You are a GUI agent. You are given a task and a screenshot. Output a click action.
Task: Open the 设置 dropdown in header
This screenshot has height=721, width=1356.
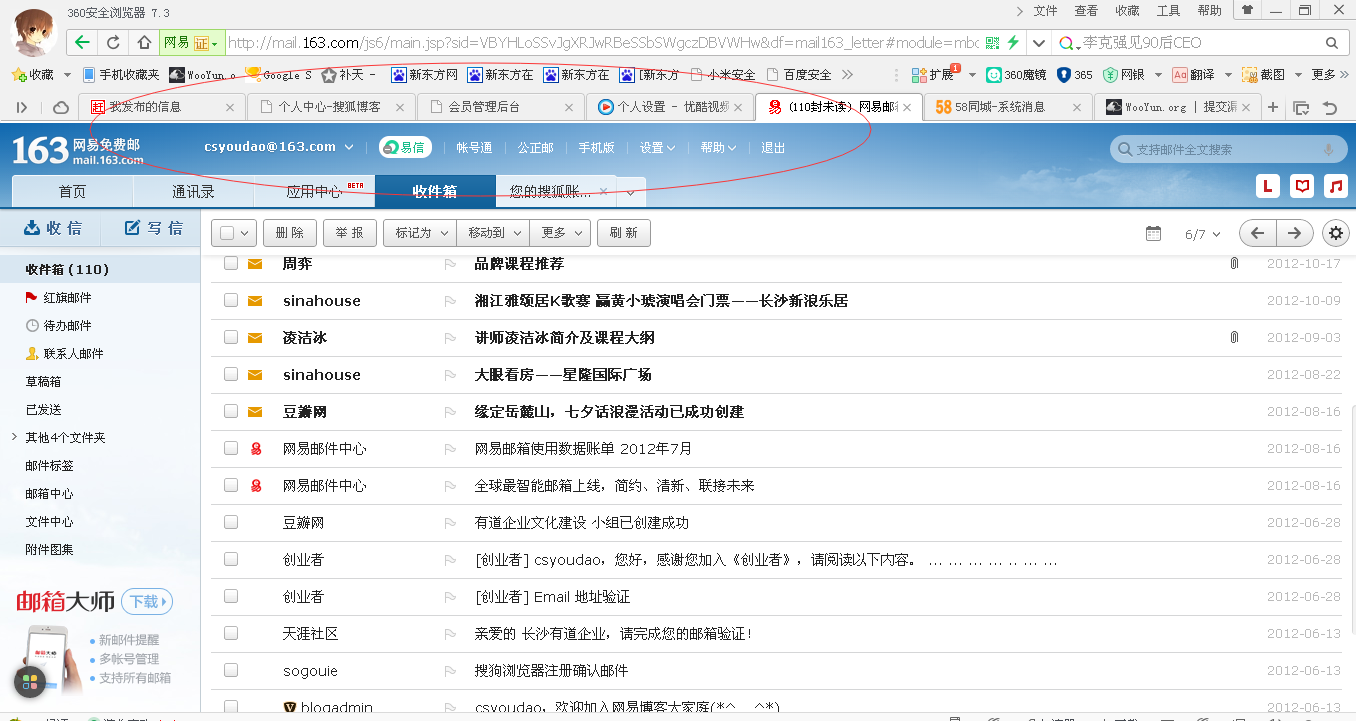657,147
